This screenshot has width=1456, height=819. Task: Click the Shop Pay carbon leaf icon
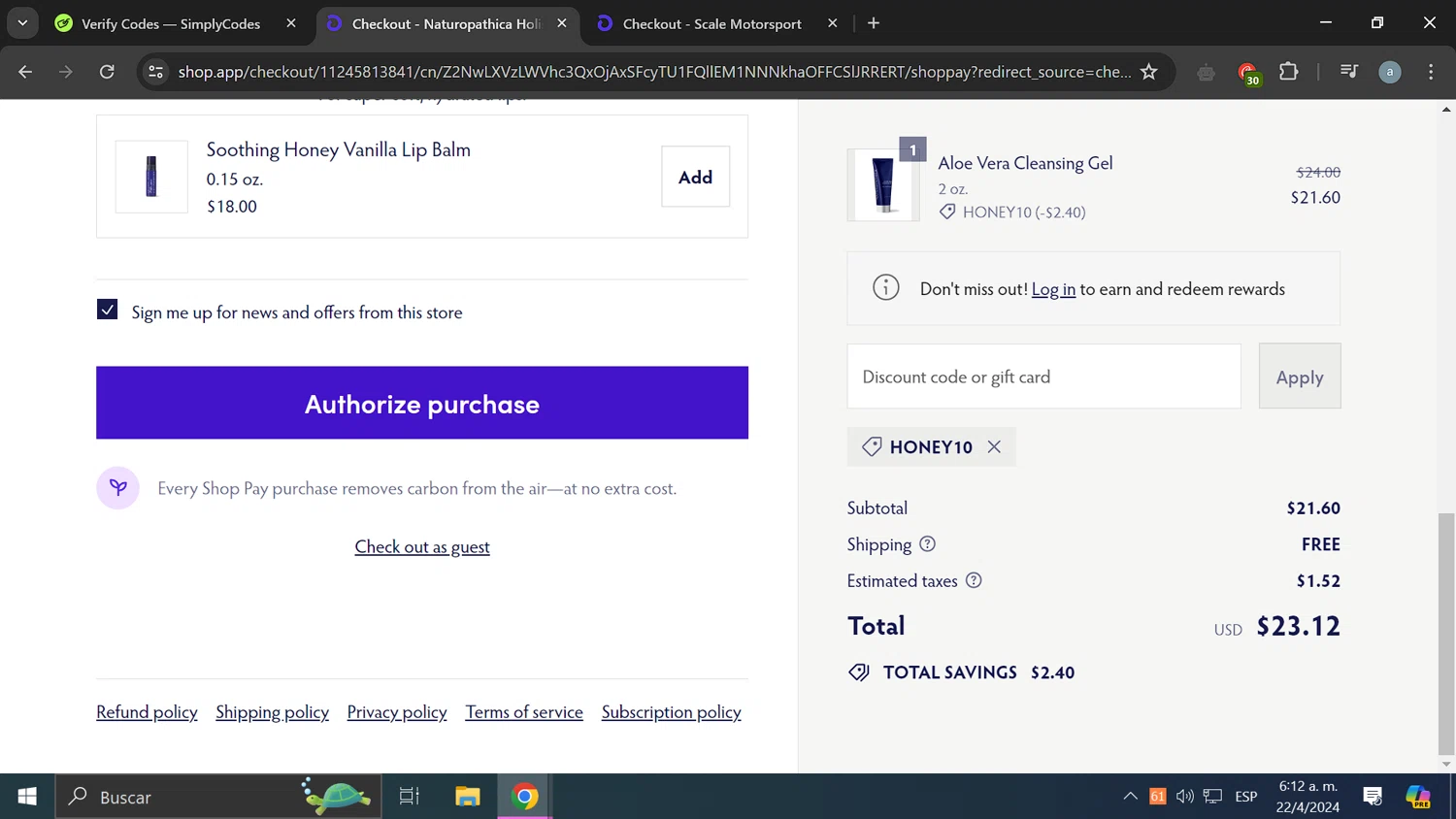tap(118, 488)
